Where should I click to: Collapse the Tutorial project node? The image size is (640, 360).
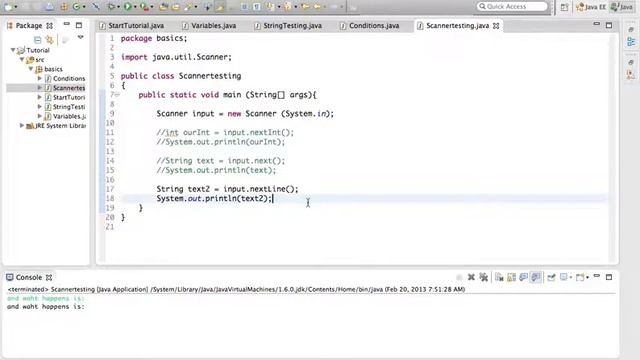[13, 50]
